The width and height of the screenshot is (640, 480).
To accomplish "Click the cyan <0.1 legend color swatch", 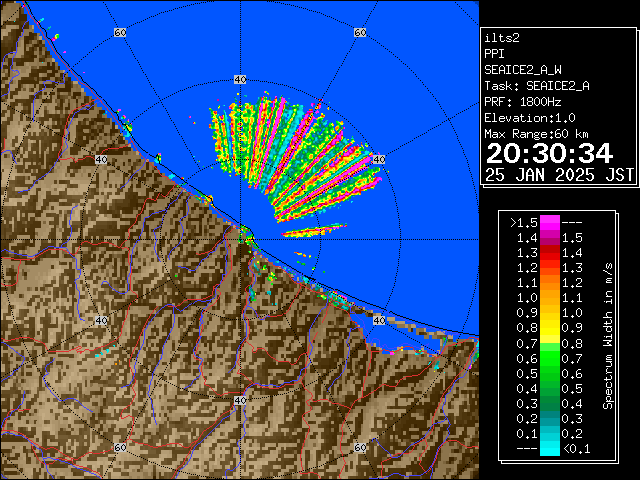I will (549, 449).
